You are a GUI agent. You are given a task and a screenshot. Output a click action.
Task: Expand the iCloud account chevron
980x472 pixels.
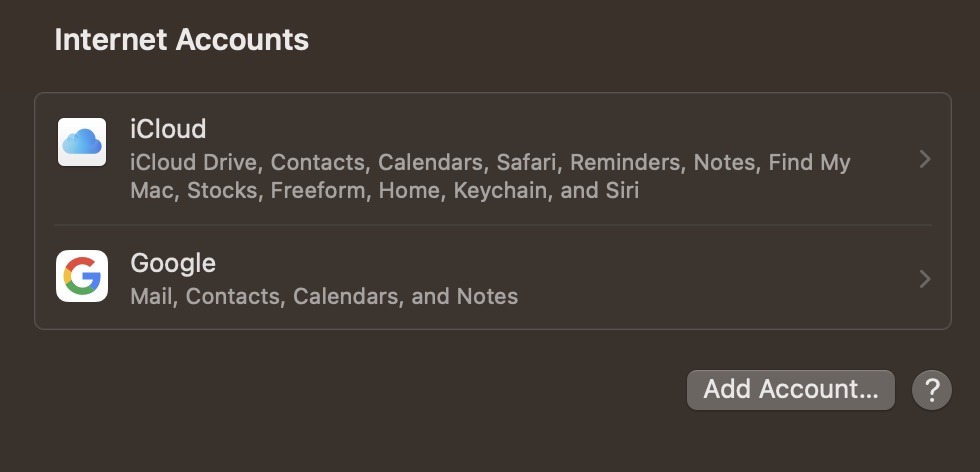925,159
